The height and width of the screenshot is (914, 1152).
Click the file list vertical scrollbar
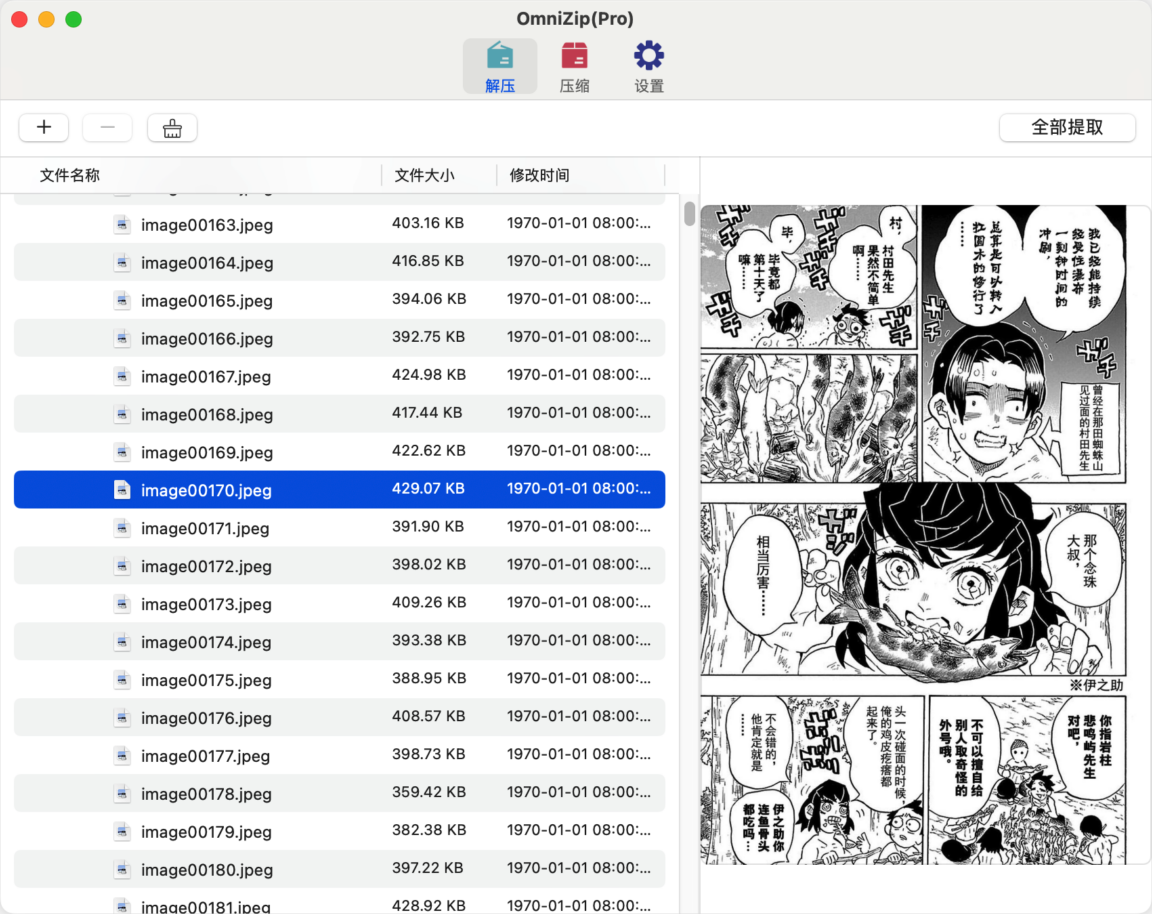(x=689, y=213)
